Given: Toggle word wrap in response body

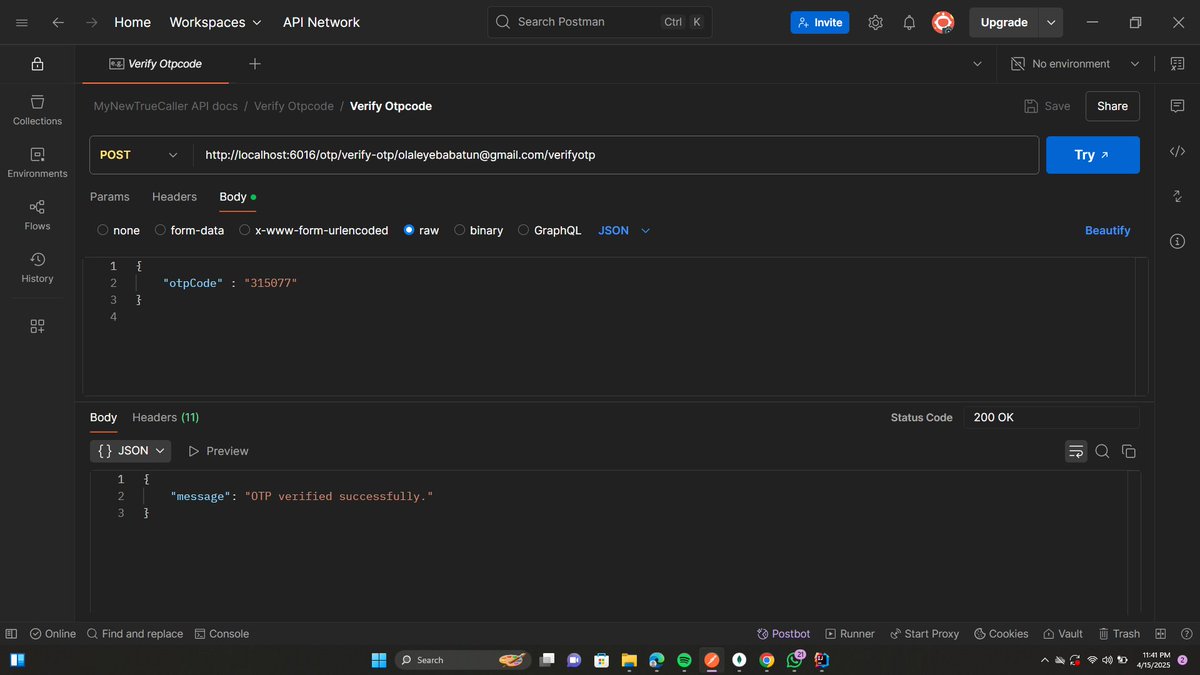Looking at the screenshot, I should (x=1076, y=451).
